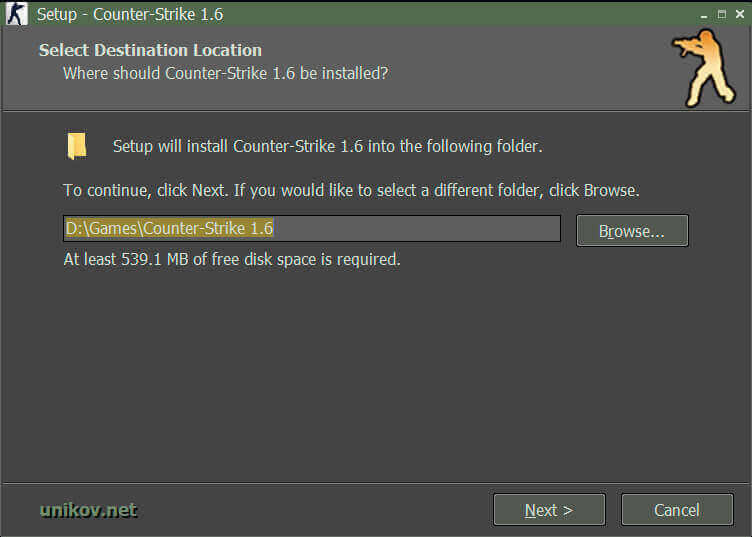Screen dimensions: 752x537
Task: Click the unikov.net watermark text
Action: coord(88,510)
